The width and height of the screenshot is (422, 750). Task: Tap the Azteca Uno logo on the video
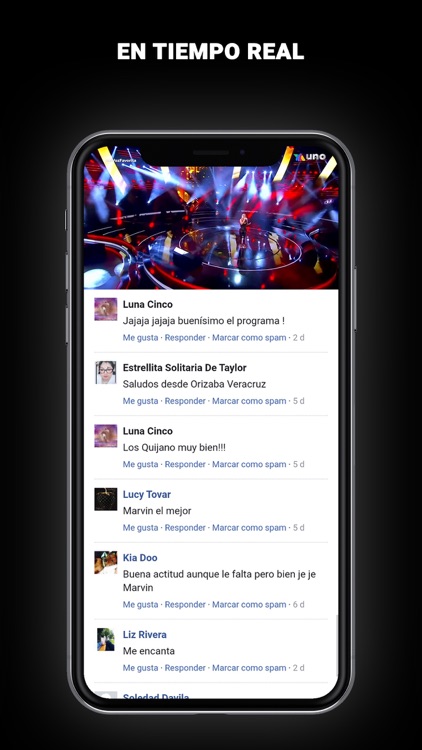point(310,157)
